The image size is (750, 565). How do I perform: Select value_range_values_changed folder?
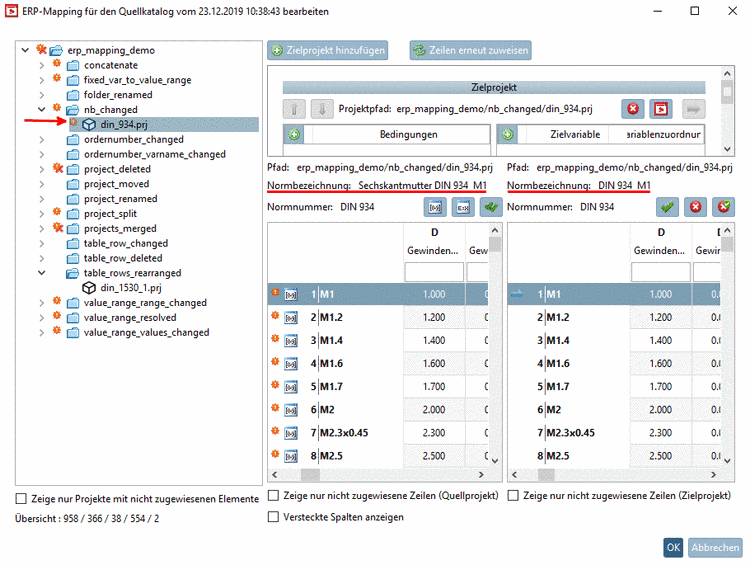(146, 332)
